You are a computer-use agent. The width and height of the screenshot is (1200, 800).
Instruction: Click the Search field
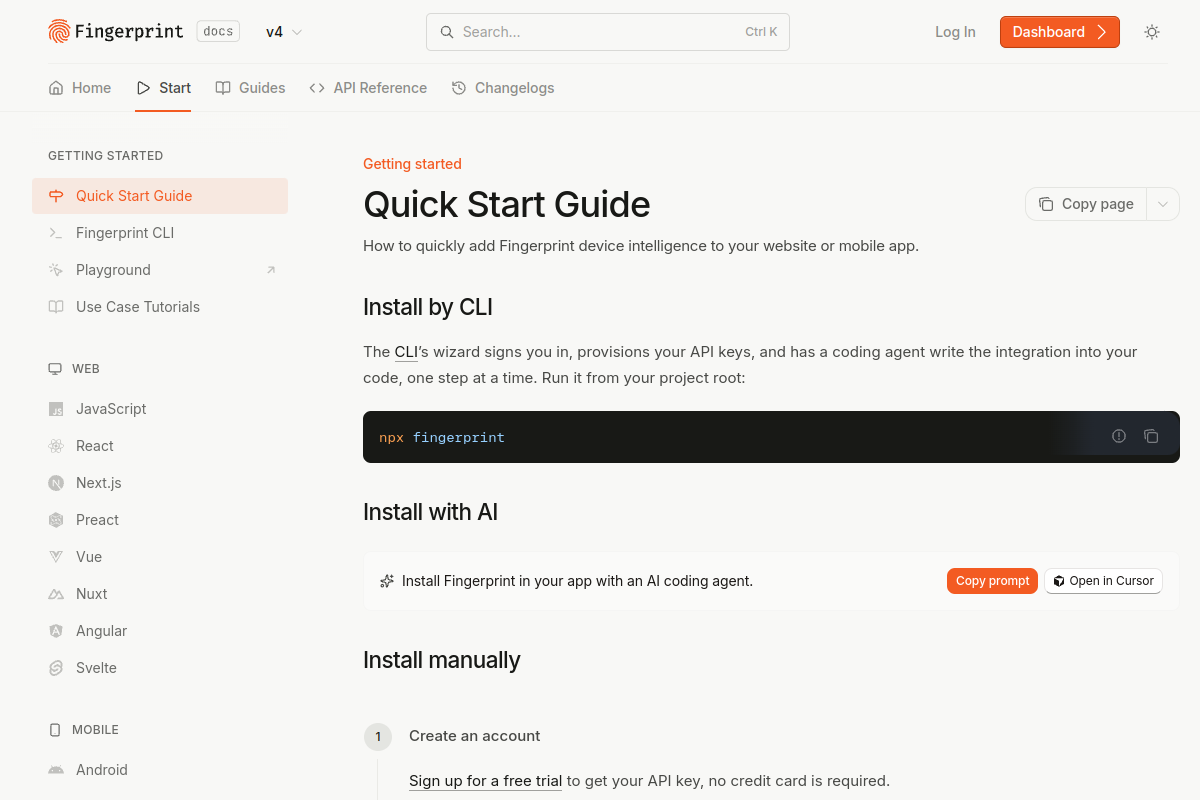pyautogui.click(x=608, y=32)
